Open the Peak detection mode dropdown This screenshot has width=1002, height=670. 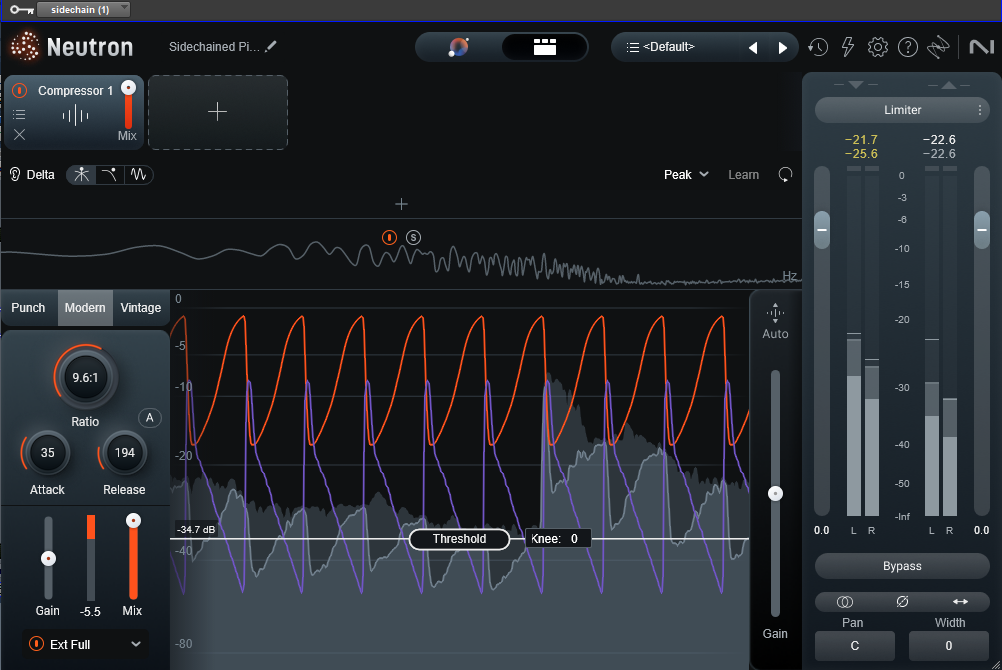pos(686,175)
